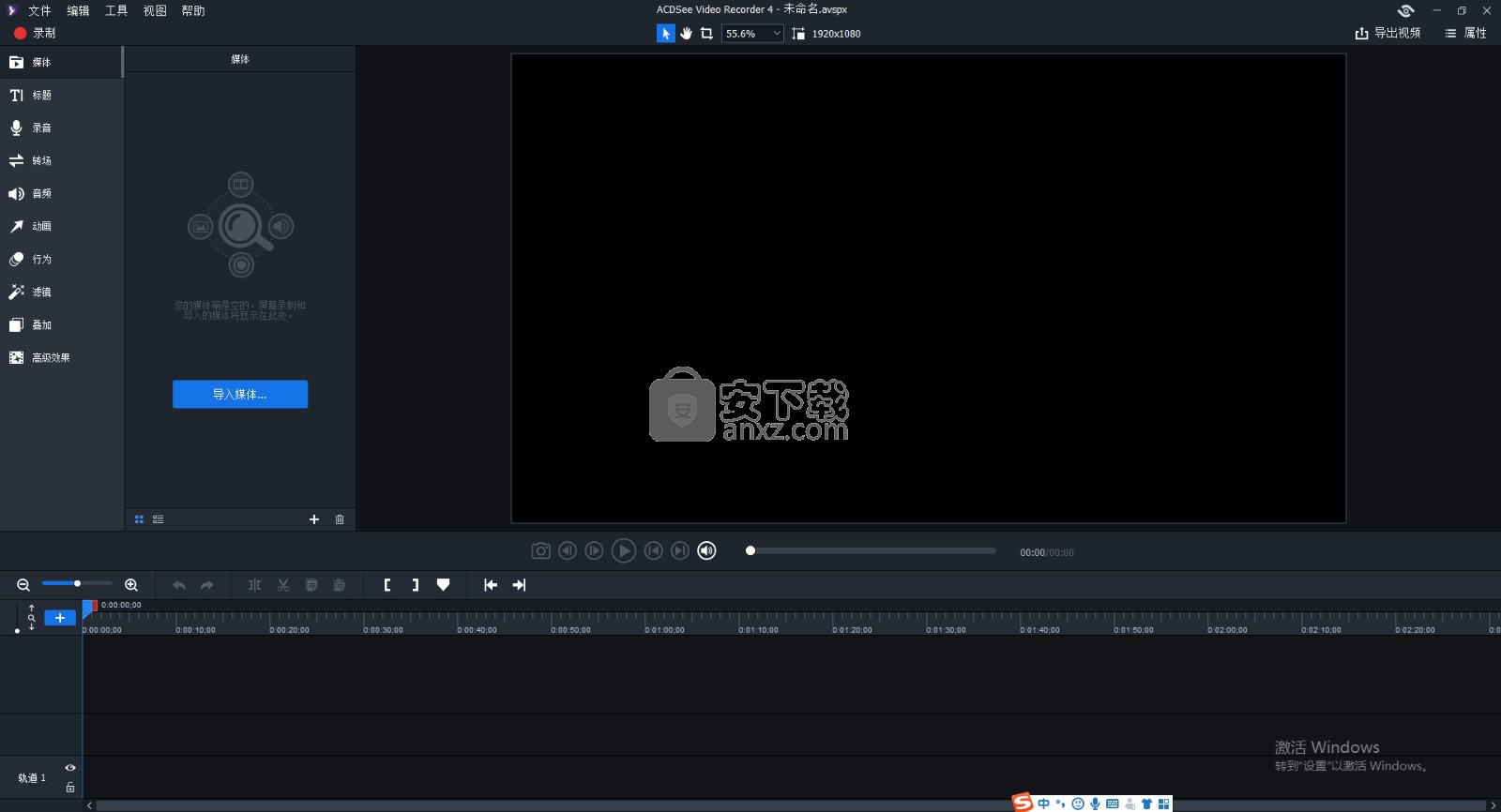The width and height of the screenshot is (1501, 812).
Task: Open the 行为 behaviors panel
Action: coord(61,259)
